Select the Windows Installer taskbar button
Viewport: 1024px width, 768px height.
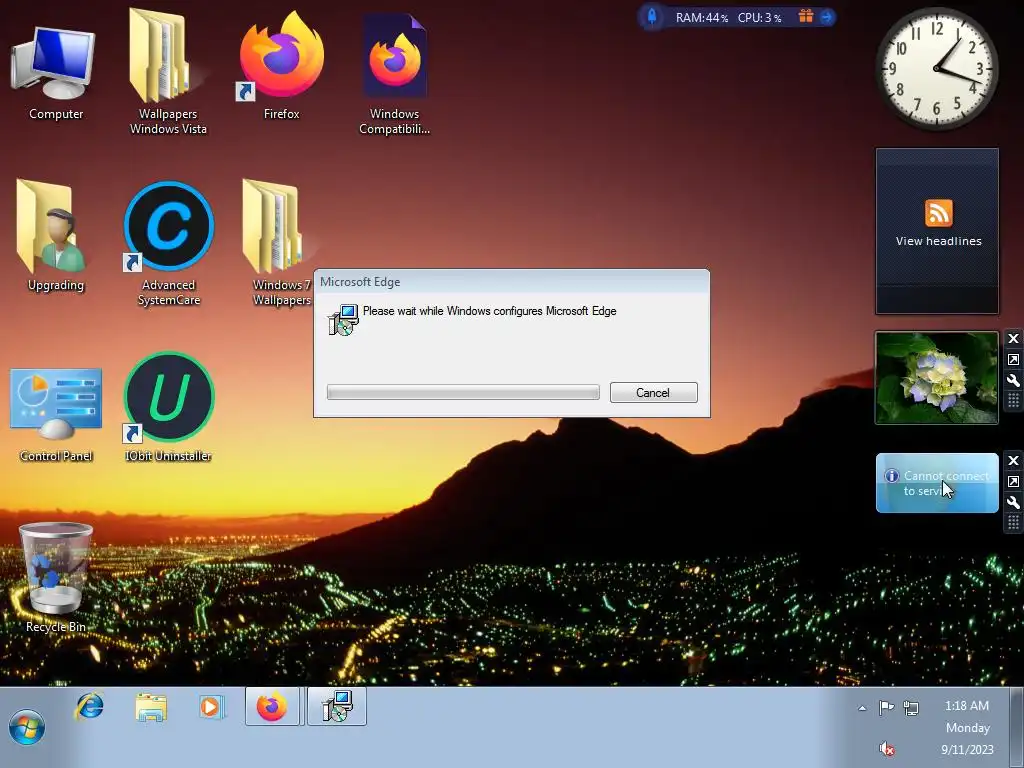(x=337, y=707)
